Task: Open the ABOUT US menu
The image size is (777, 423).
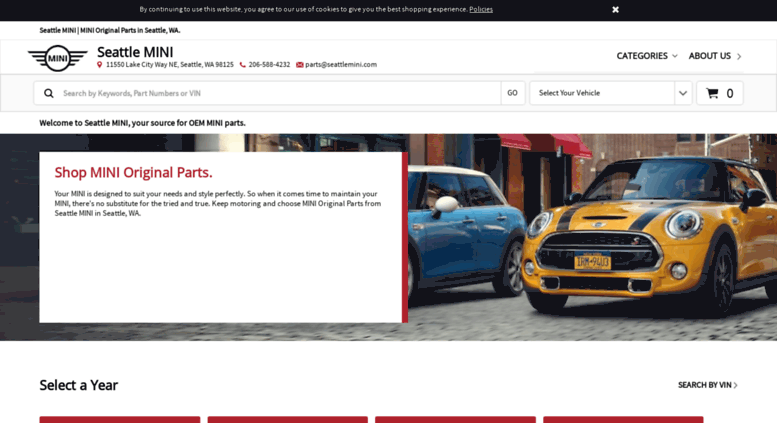Action: point(710,56)
